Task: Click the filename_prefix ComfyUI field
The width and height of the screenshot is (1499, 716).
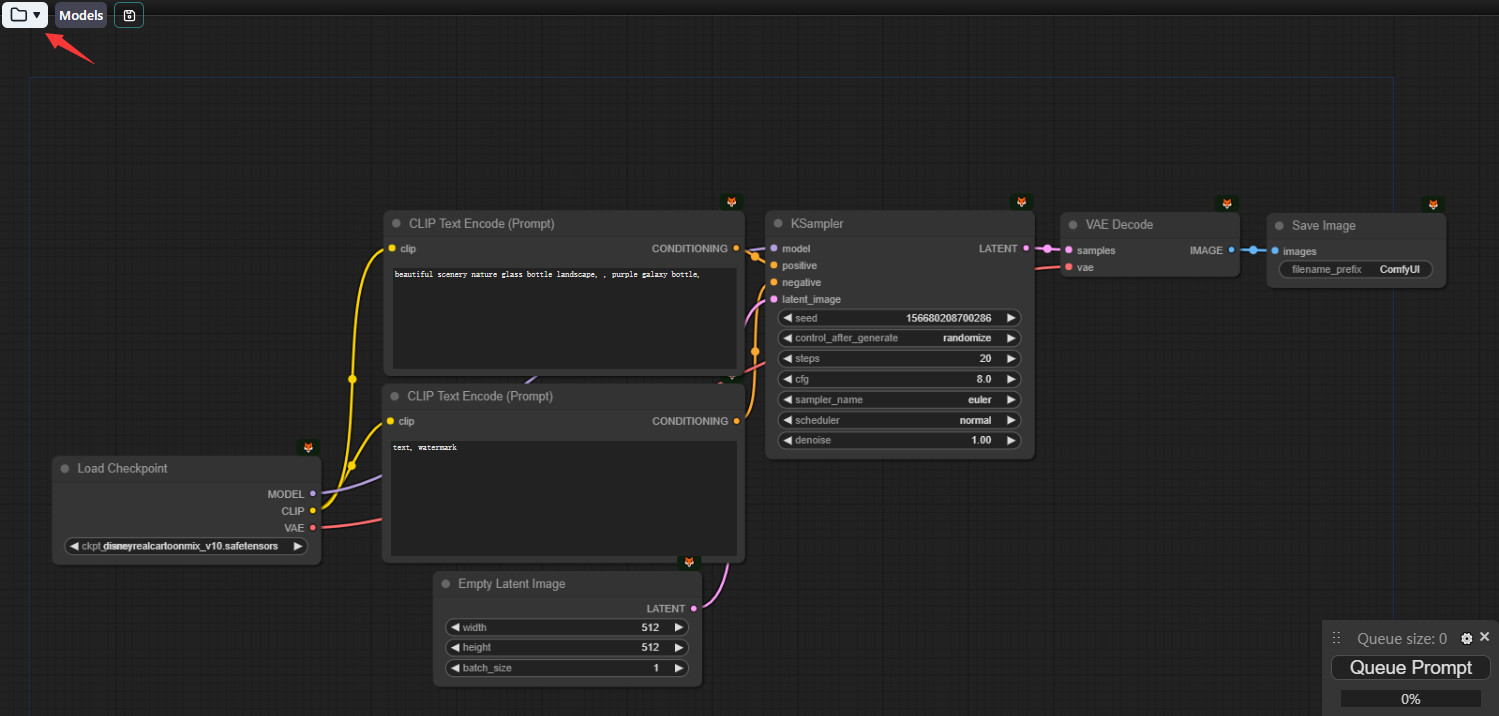Action: [x=1355, y=270]
